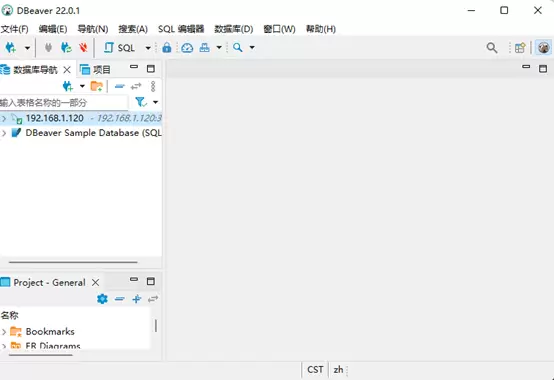The width and height of the screenshot is (554, 380).
Task: Close the Project - General tab
Action: pos(95,283)
